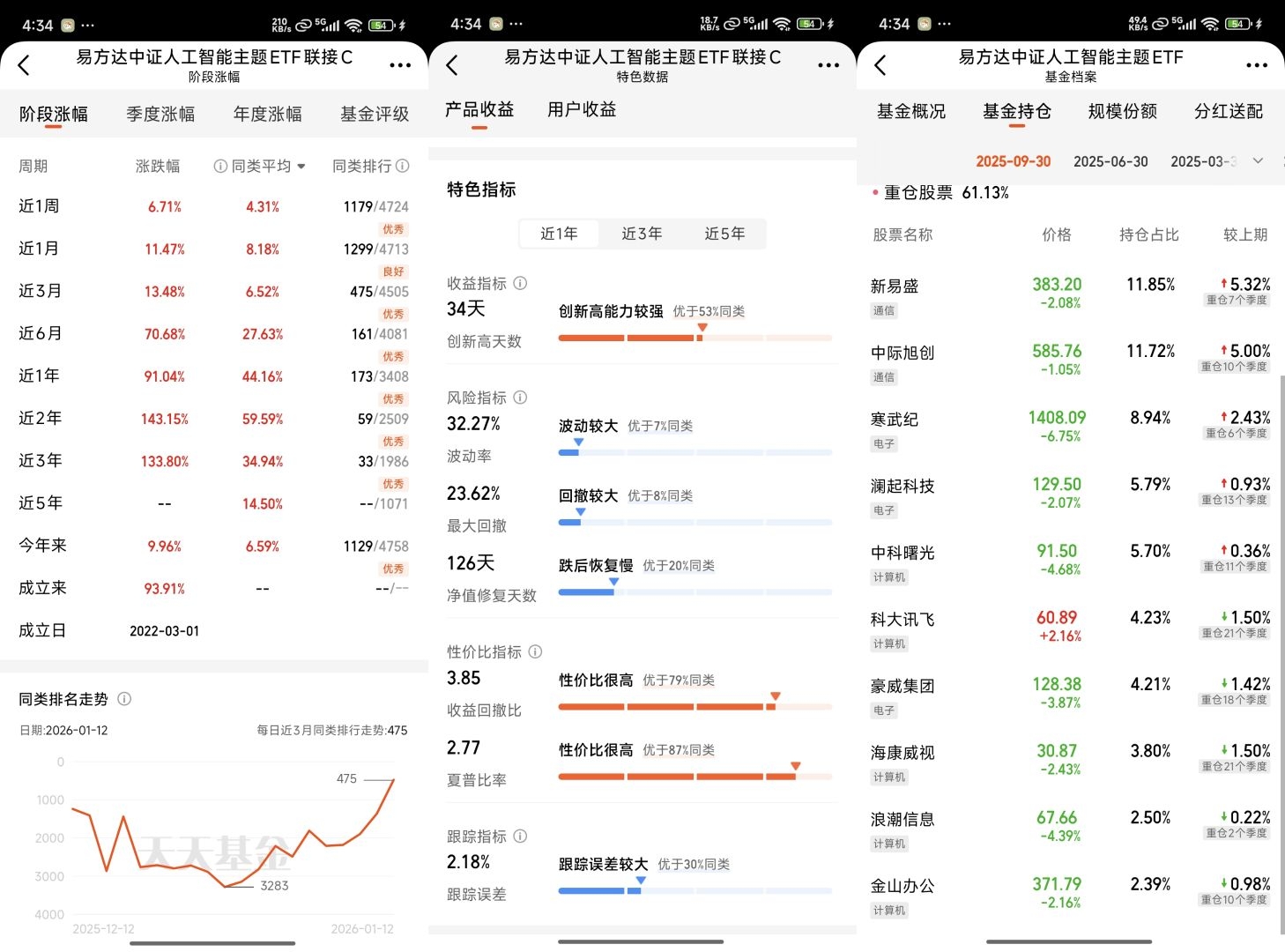Select report date 2025-06-30
Screen dimensions: 1285x952
pos(1110,161)
